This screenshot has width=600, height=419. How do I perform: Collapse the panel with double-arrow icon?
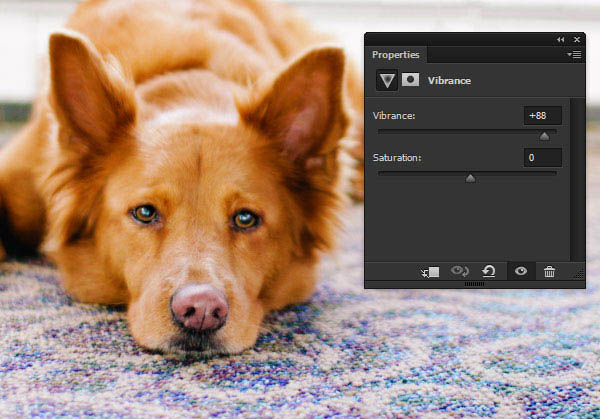pos(560,39)
